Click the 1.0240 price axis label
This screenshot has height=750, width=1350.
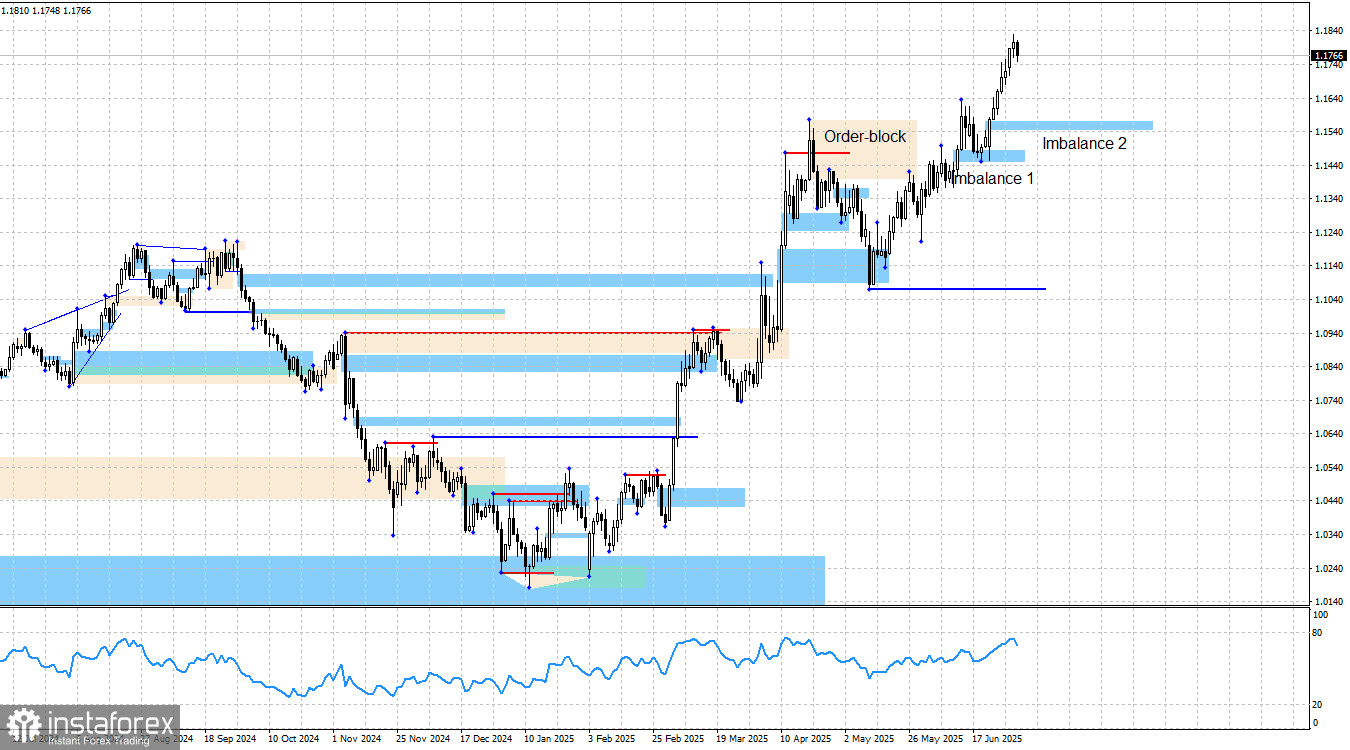point(1328,569)
